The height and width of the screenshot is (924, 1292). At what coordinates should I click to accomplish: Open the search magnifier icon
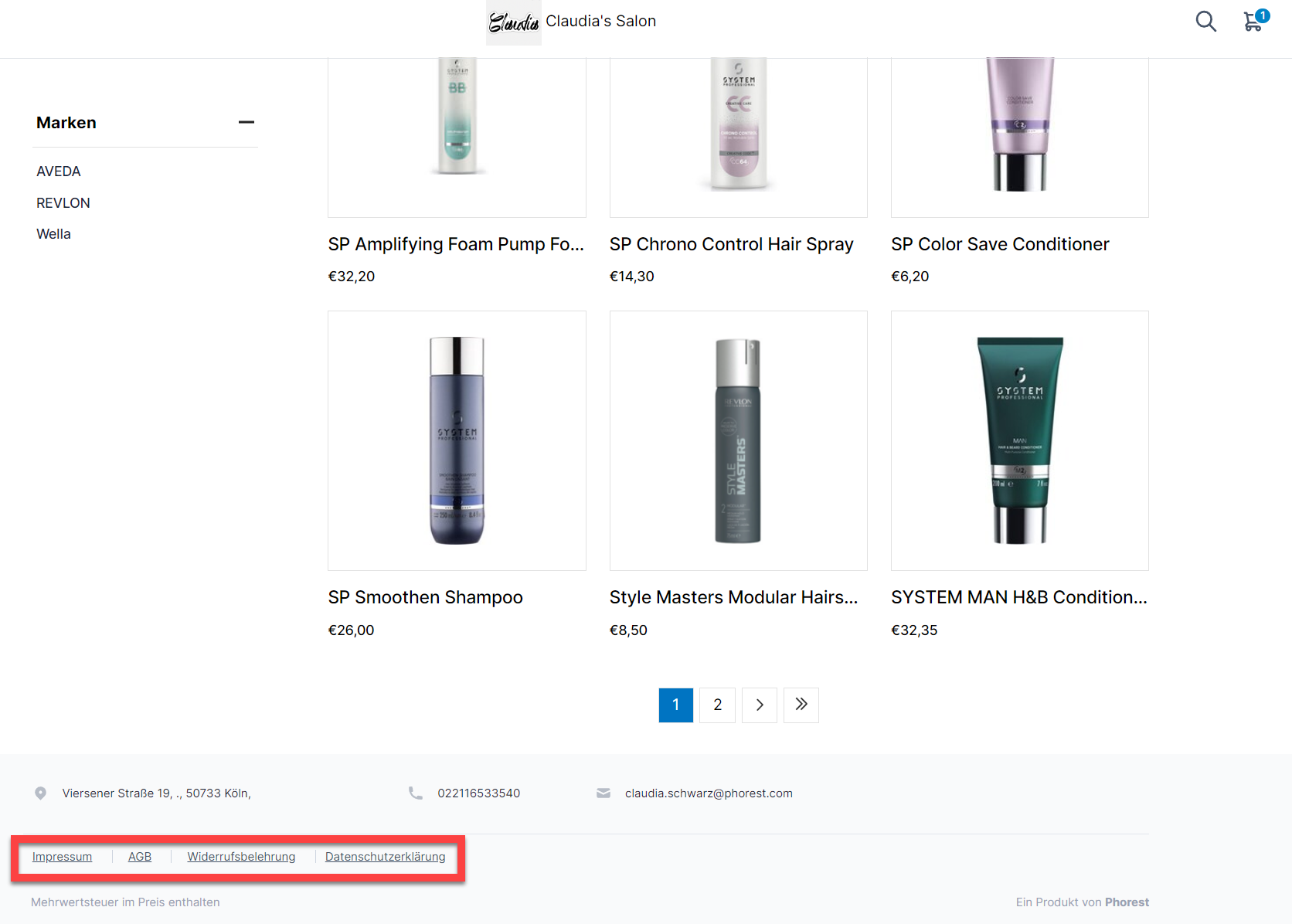[1205, 22]
